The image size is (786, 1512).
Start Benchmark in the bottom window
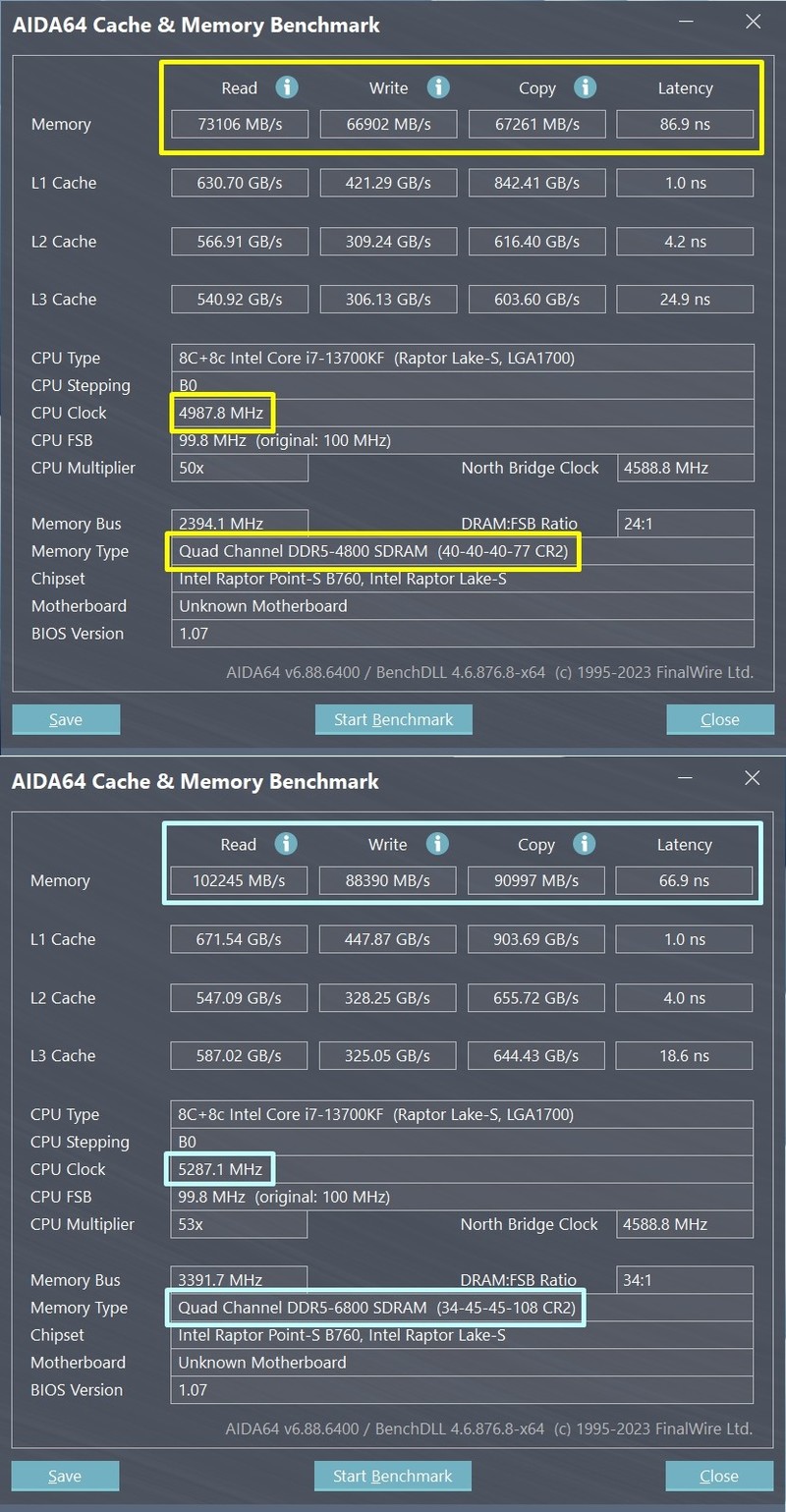392,1476
